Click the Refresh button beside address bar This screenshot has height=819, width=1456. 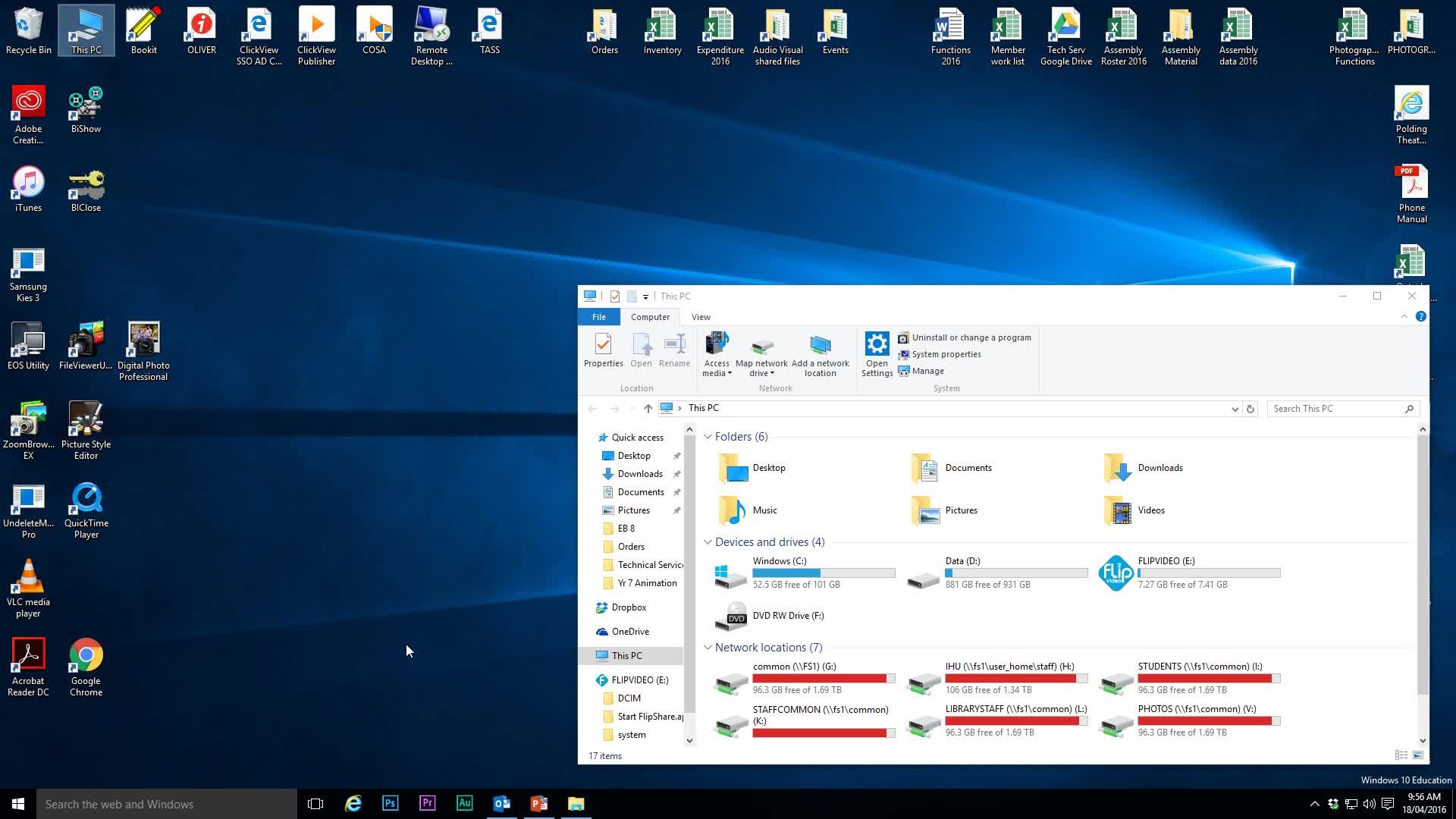[1250, 409]
